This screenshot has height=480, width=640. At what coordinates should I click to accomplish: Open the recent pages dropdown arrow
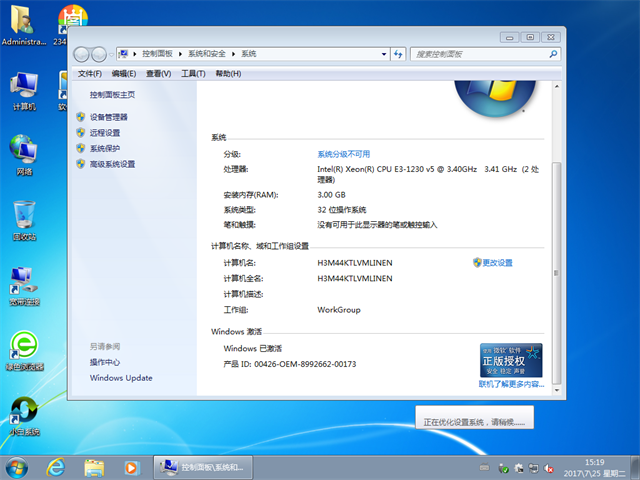111,55
